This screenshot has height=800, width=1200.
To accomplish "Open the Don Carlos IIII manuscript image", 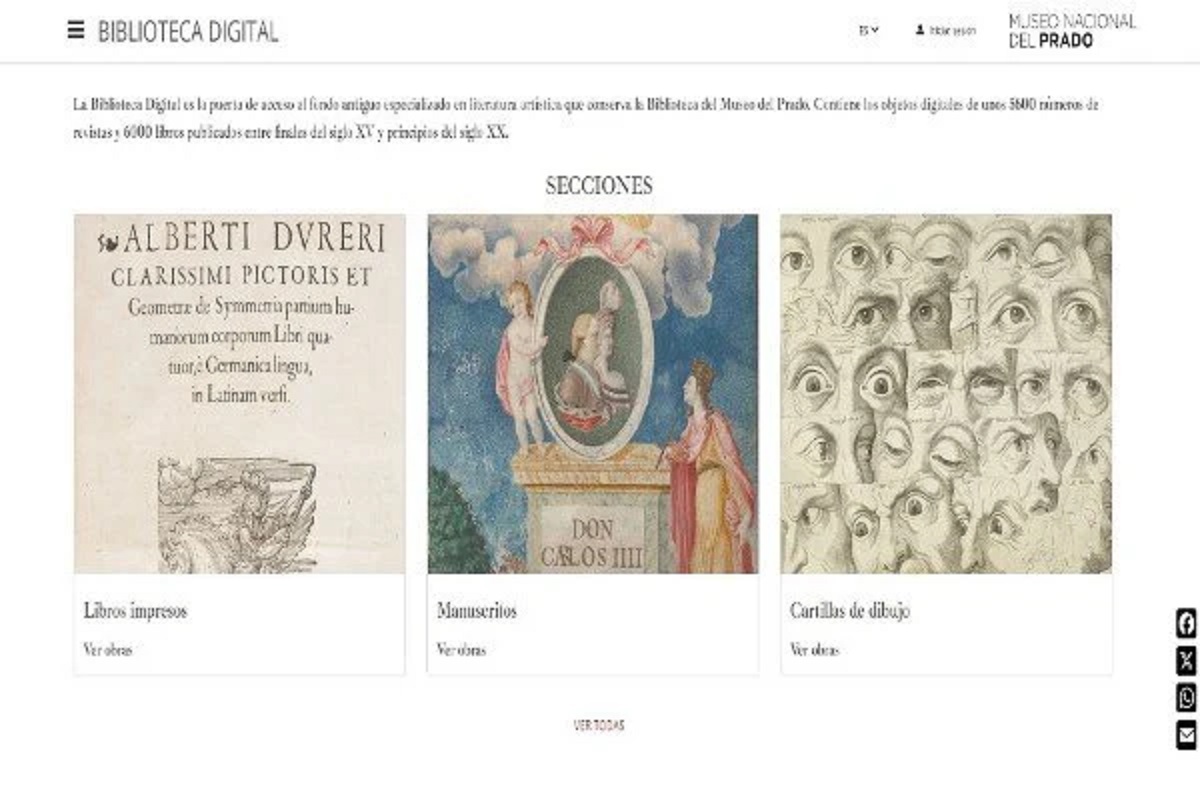I will tap(593, 393).
